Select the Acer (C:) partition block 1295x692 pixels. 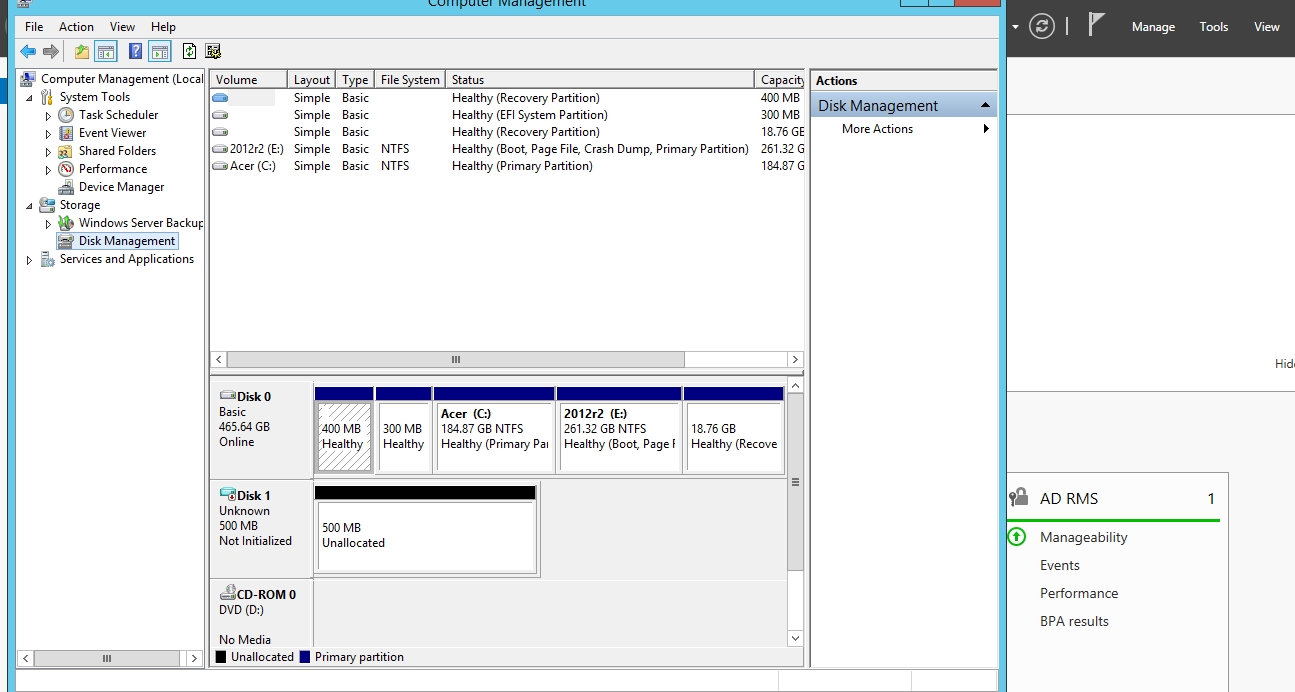click(x=494, y=436)
